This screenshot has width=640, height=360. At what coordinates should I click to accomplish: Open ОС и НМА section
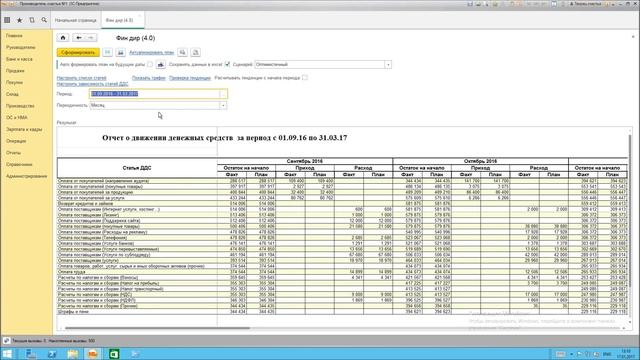17,118
